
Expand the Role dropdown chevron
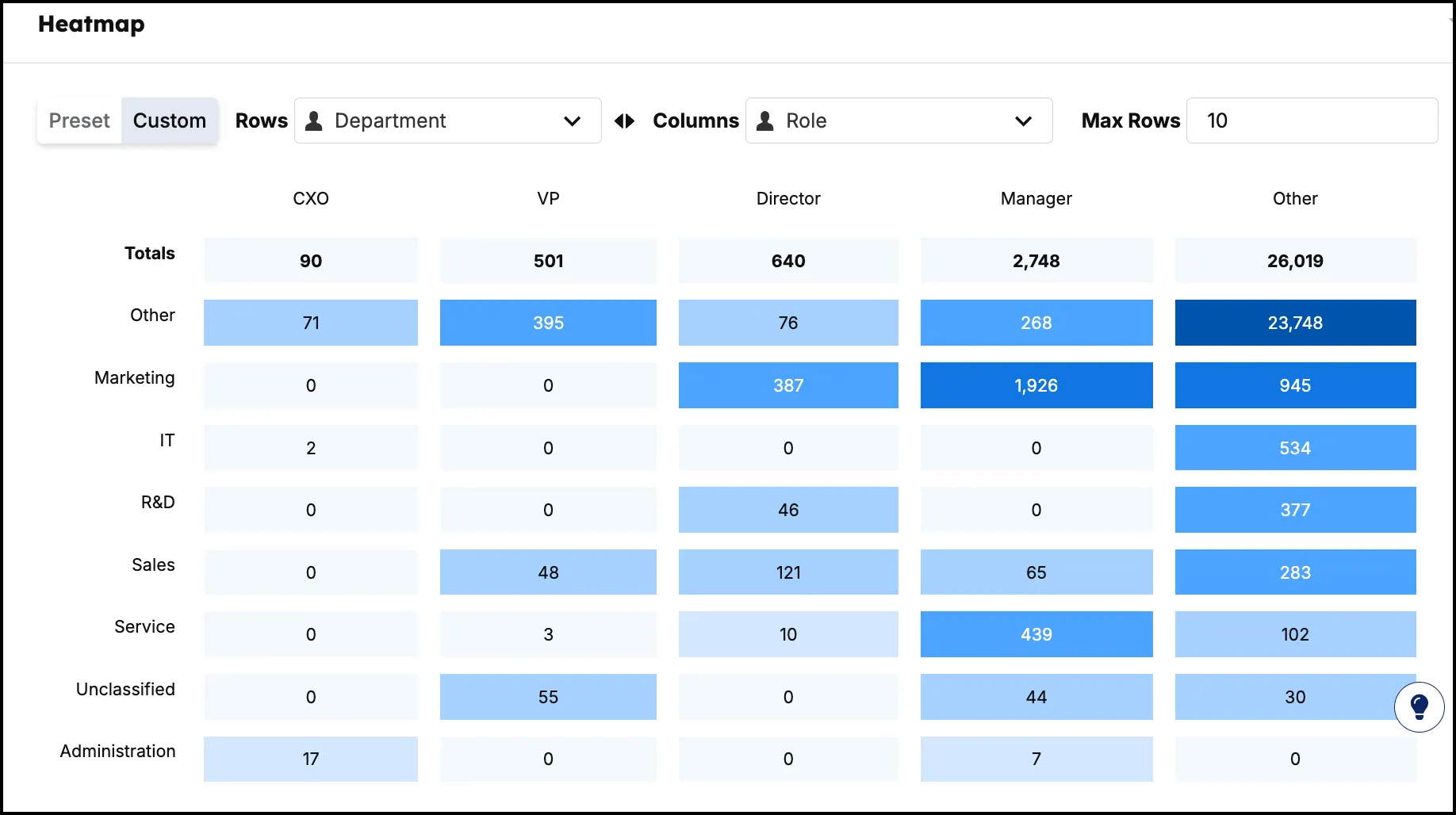tap(1024, 121)
